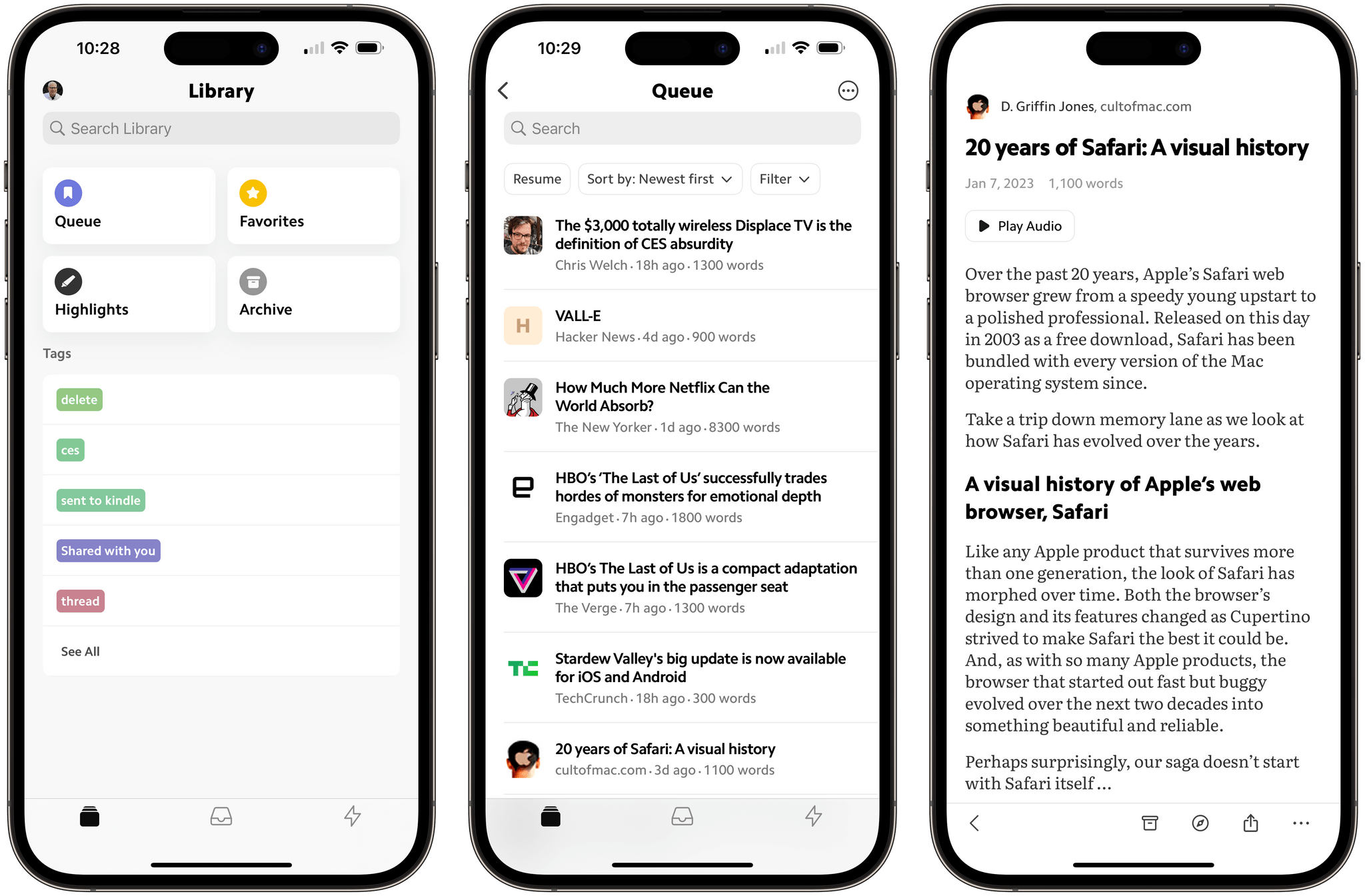Image resolution: width=1365 pixels, height=896 pixels.
Task: Toggle the 'delete' tag filter
Action: (x=79, y=399)
